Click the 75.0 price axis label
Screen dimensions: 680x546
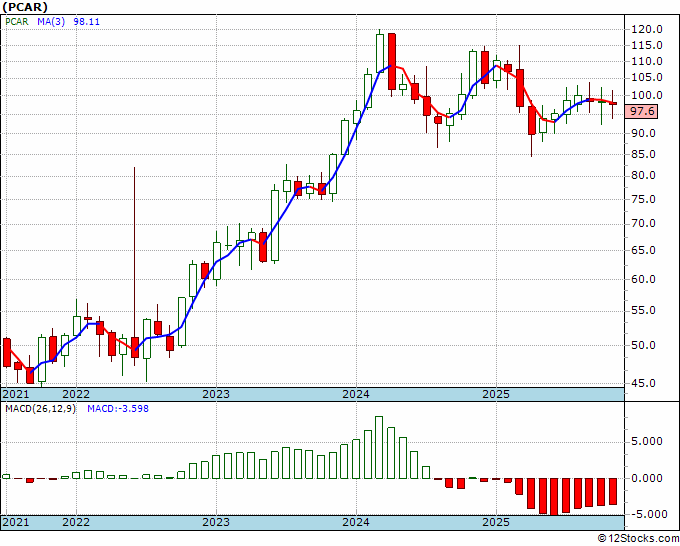tap(644, 199)
